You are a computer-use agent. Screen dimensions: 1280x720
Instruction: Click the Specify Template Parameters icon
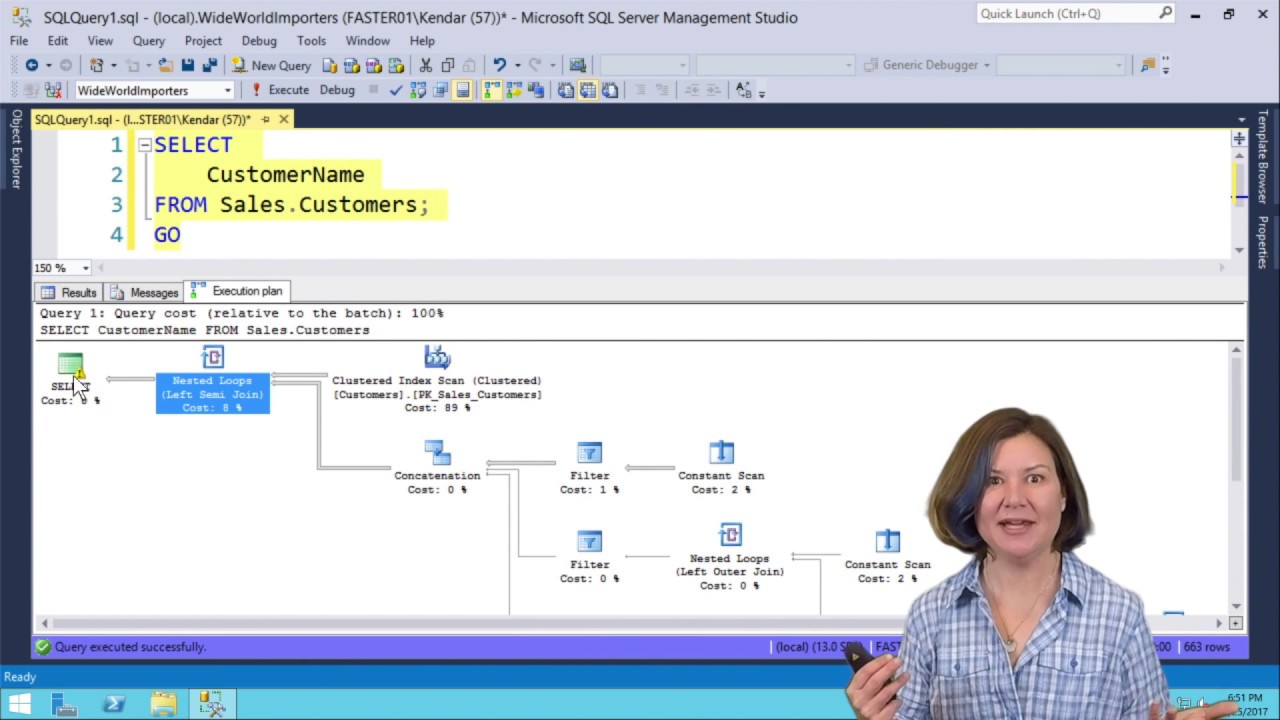coord(743,90)
